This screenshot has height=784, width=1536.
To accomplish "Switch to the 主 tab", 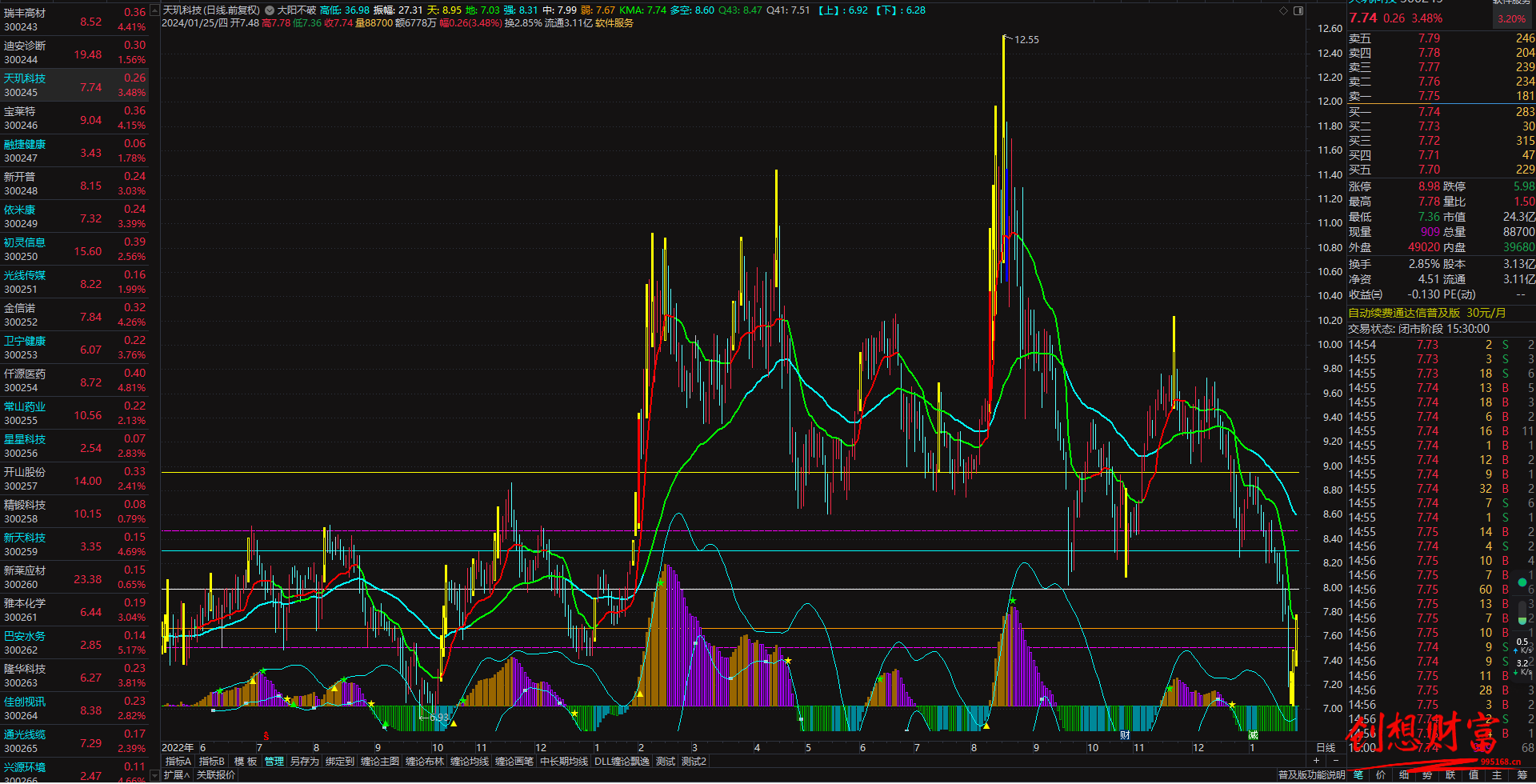I will click(1497, 774).
